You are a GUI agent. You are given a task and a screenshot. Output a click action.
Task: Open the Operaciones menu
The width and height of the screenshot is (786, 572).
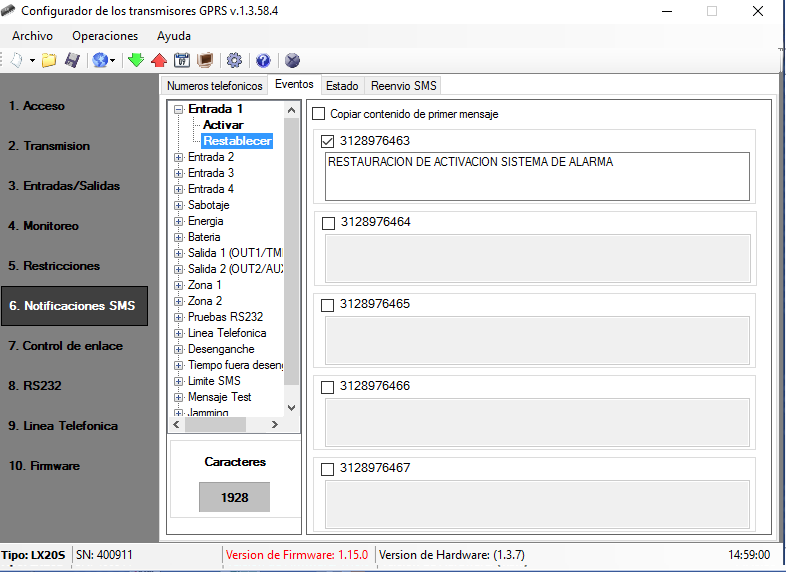coord(105,36)
